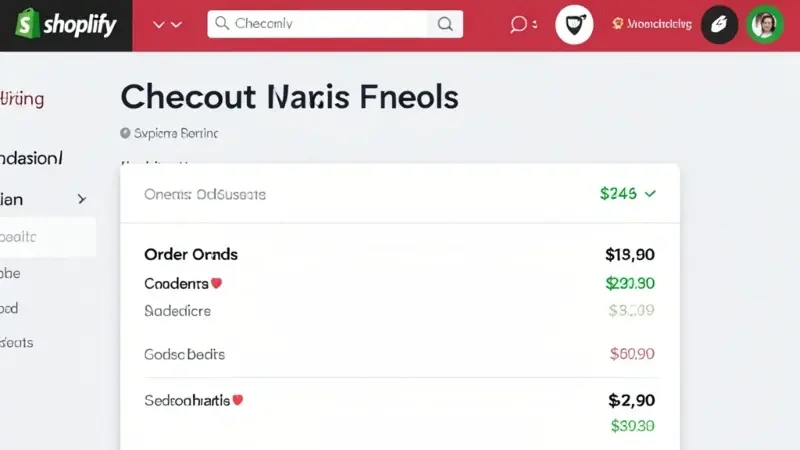This screenshot has width=800, height=450.
Task: Open the white chevron dropdown in red header
Action: click(167, 24)
